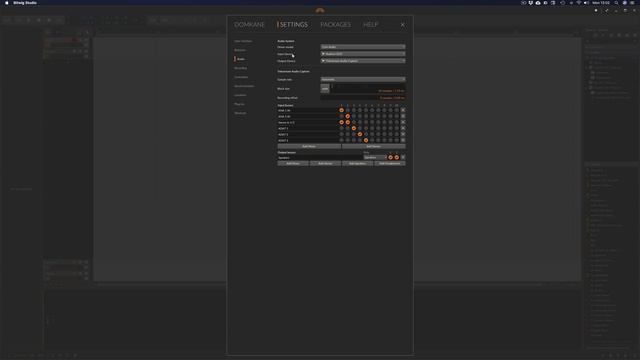Open the SETTINGS tab in dashboard

click(294, 24)
